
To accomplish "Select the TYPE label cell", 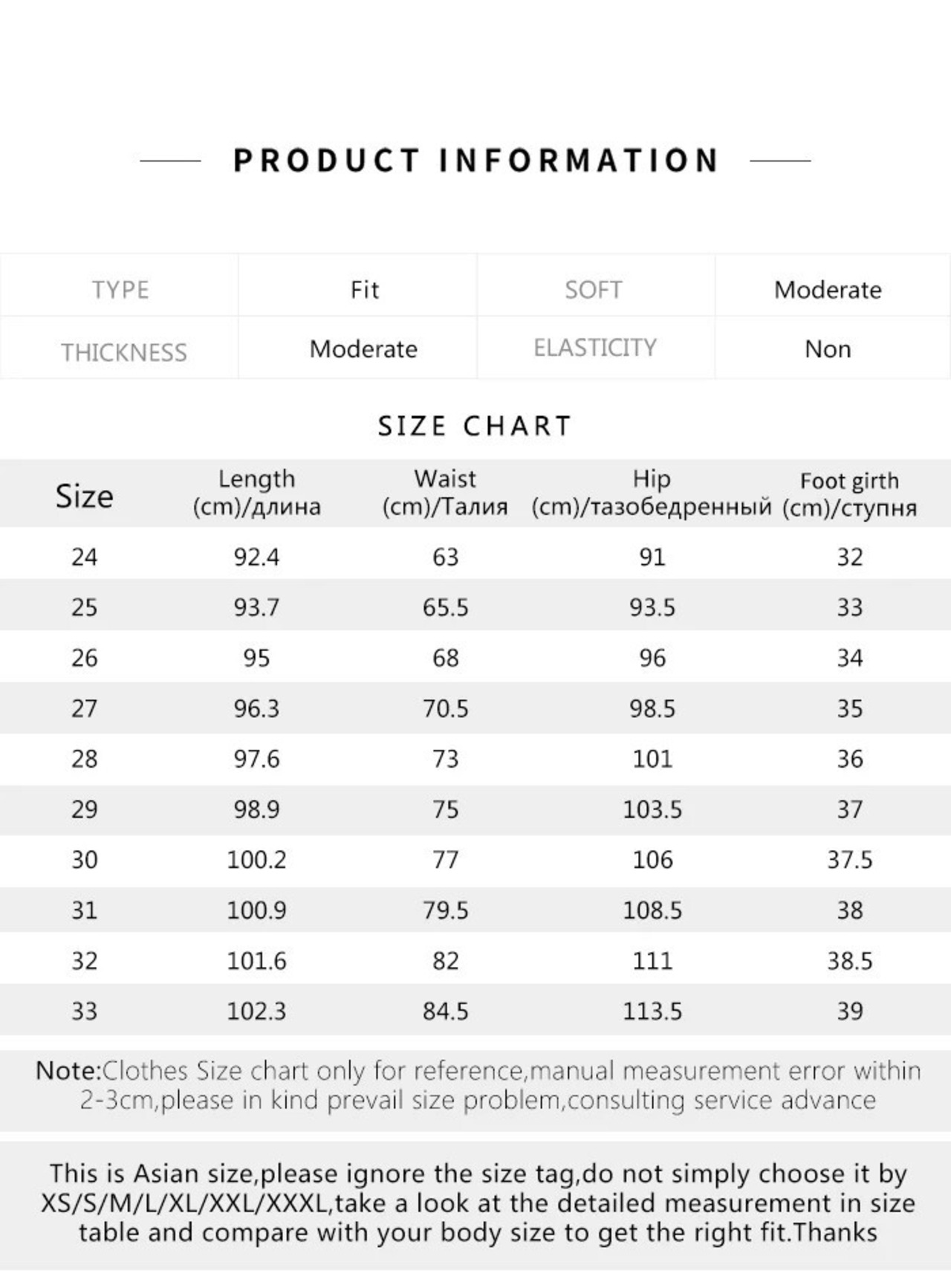I will [x=120, y=289].
